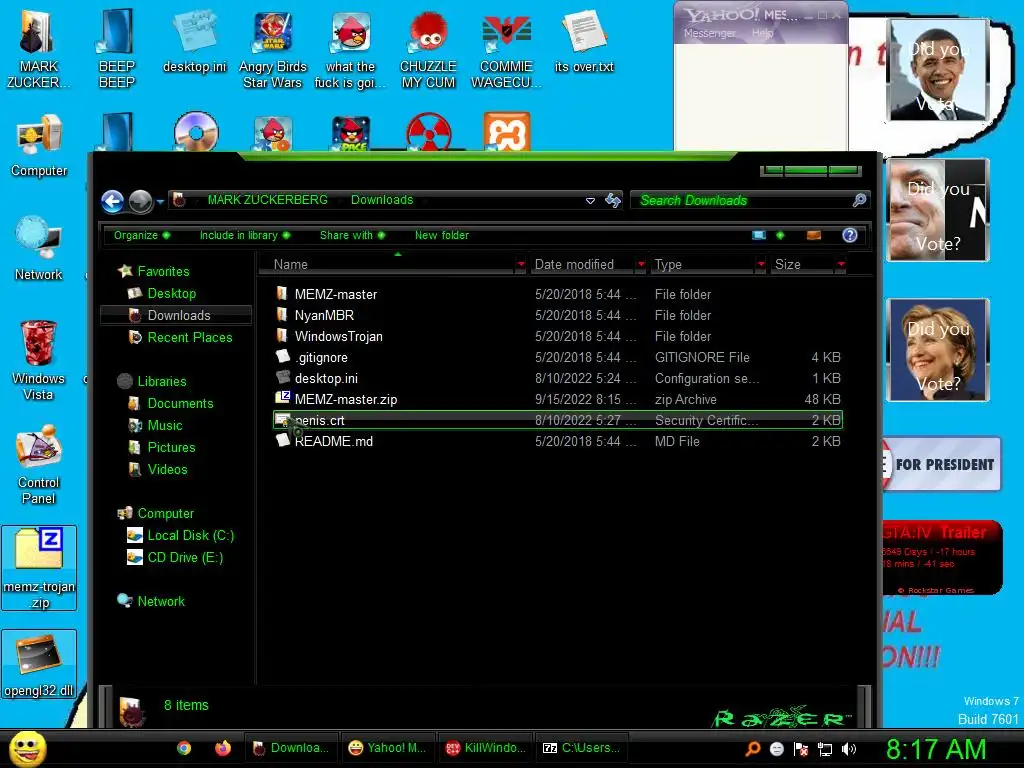Select README.md in the file list

point(558,441)
